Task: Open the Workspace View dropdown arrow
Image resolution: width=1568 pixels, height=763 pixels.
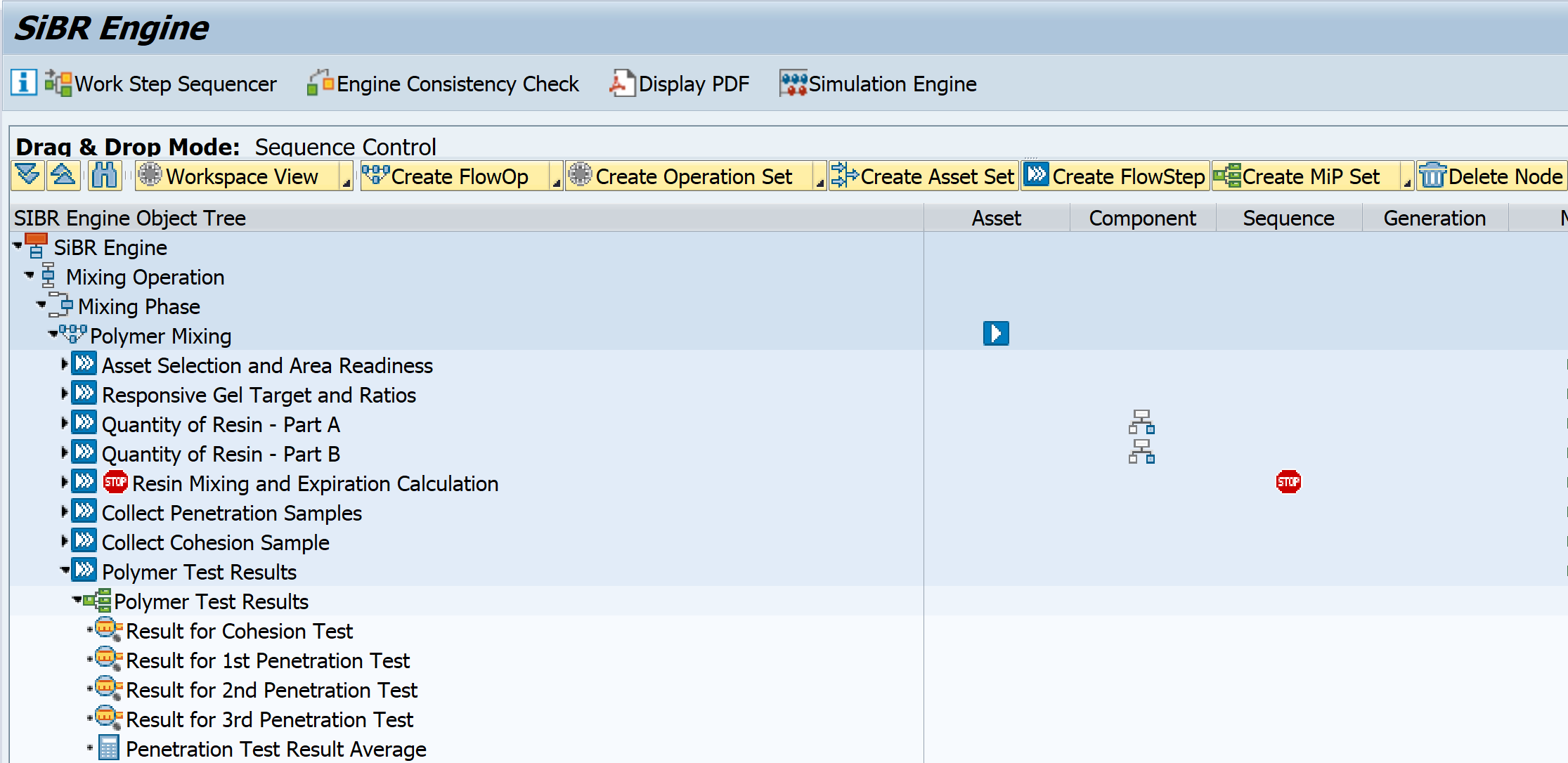Action: [x=346, y=176]
